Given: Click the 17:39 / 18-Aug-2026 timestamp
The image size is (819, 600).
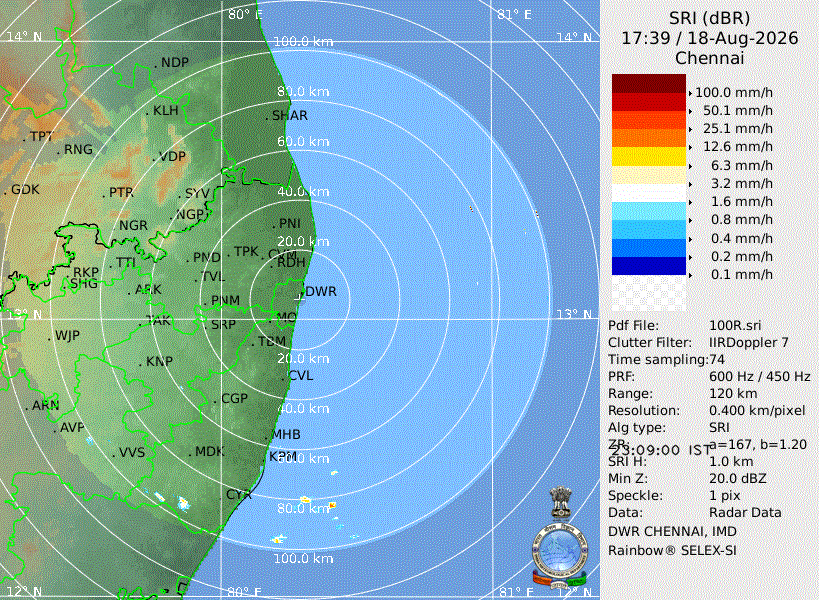Looking at the screenshot, I should pos(709,38).
